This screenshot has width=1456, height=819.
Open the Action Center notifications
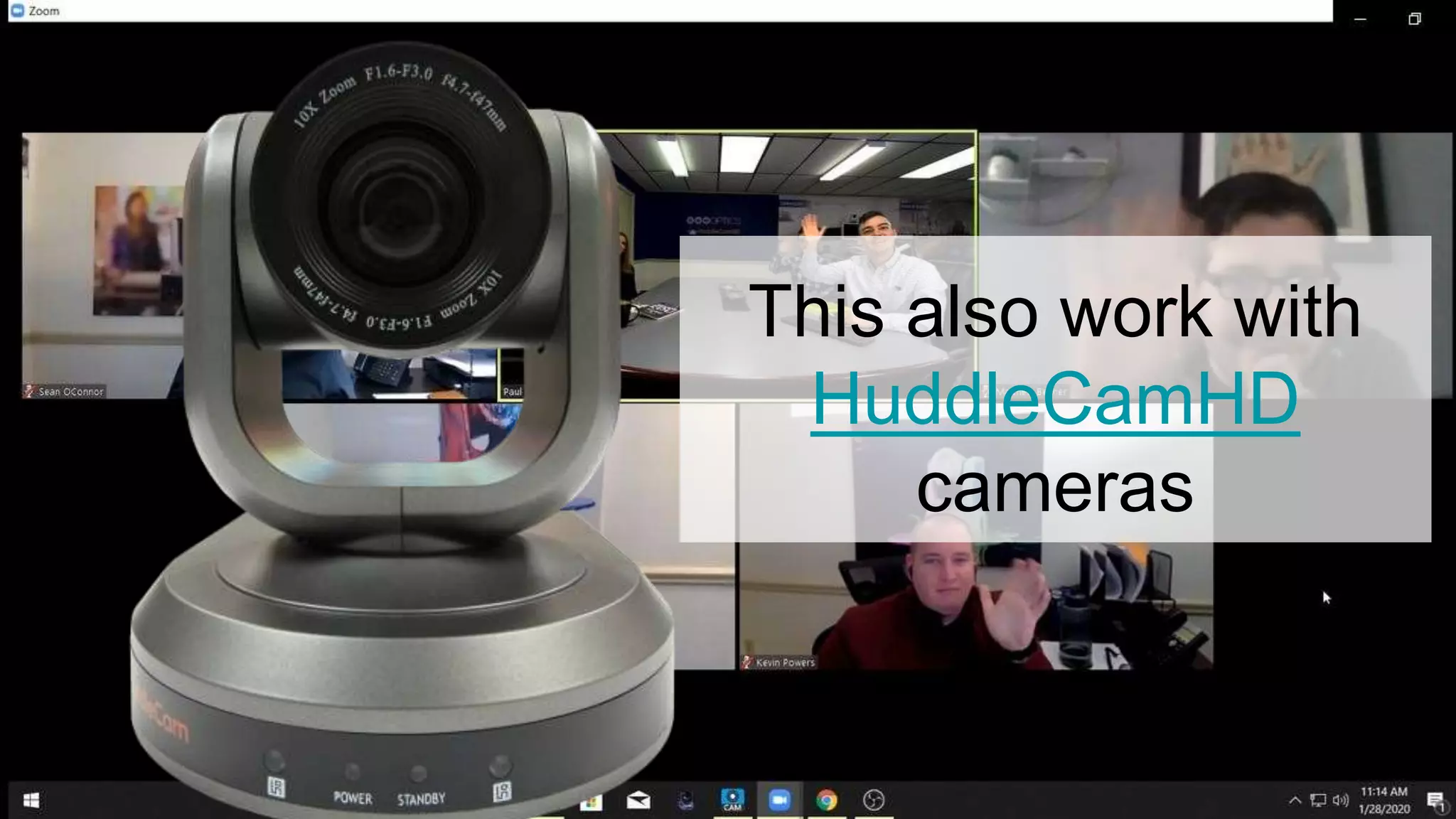[x=1436, y=802]
